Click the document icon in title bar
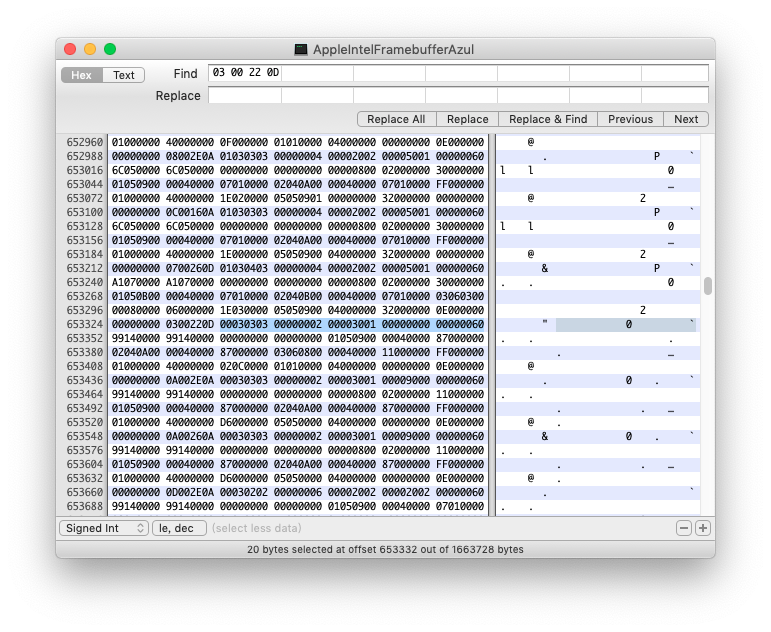The height and width of the screenshot is (632, 771). [301, 49]
